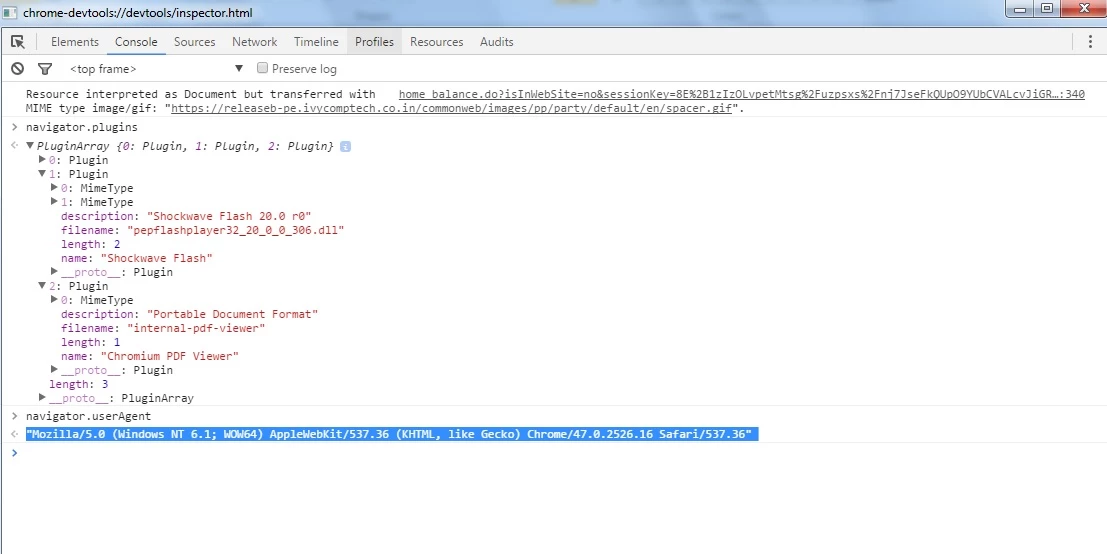Clear the console log icon
1107x554 pixels.
click(18, 68)
